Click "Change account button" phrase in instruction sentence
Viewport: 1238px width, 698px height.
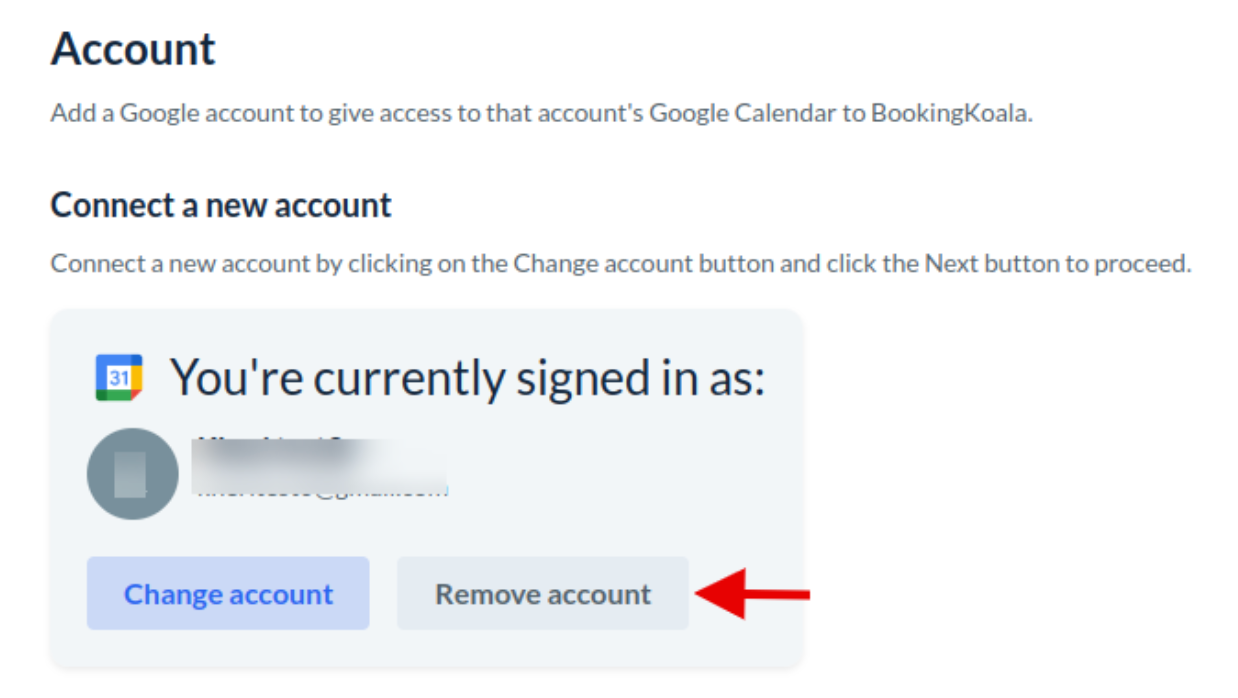tap(644, 265)
